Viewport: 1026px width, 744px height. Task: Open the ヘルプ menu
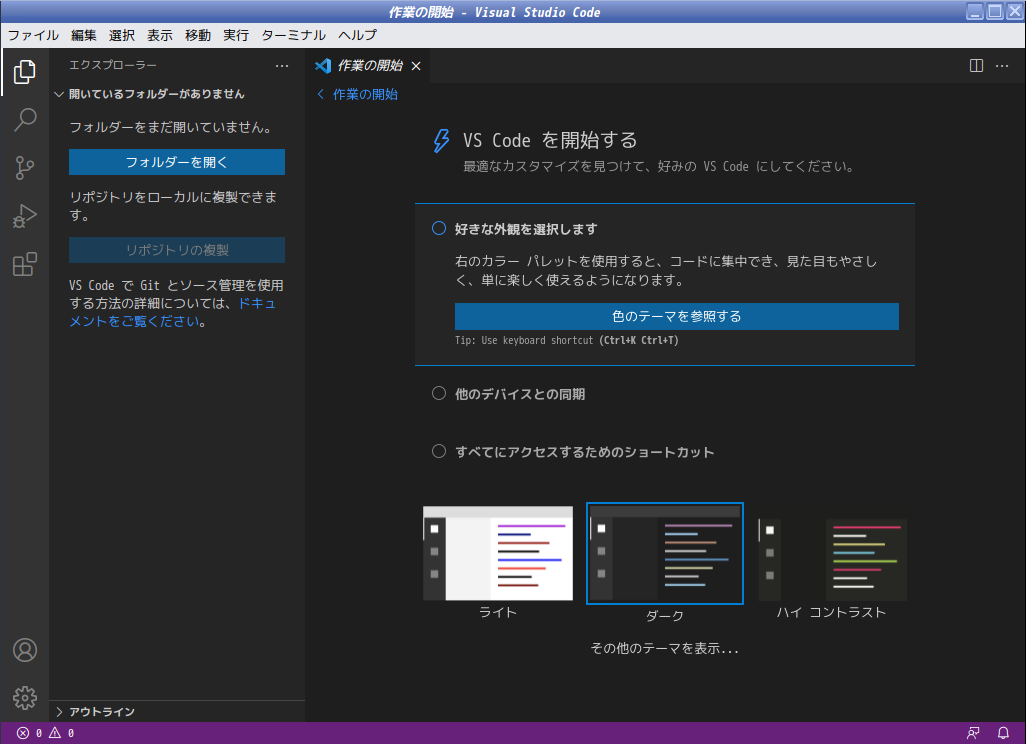(x=357, y=35)
